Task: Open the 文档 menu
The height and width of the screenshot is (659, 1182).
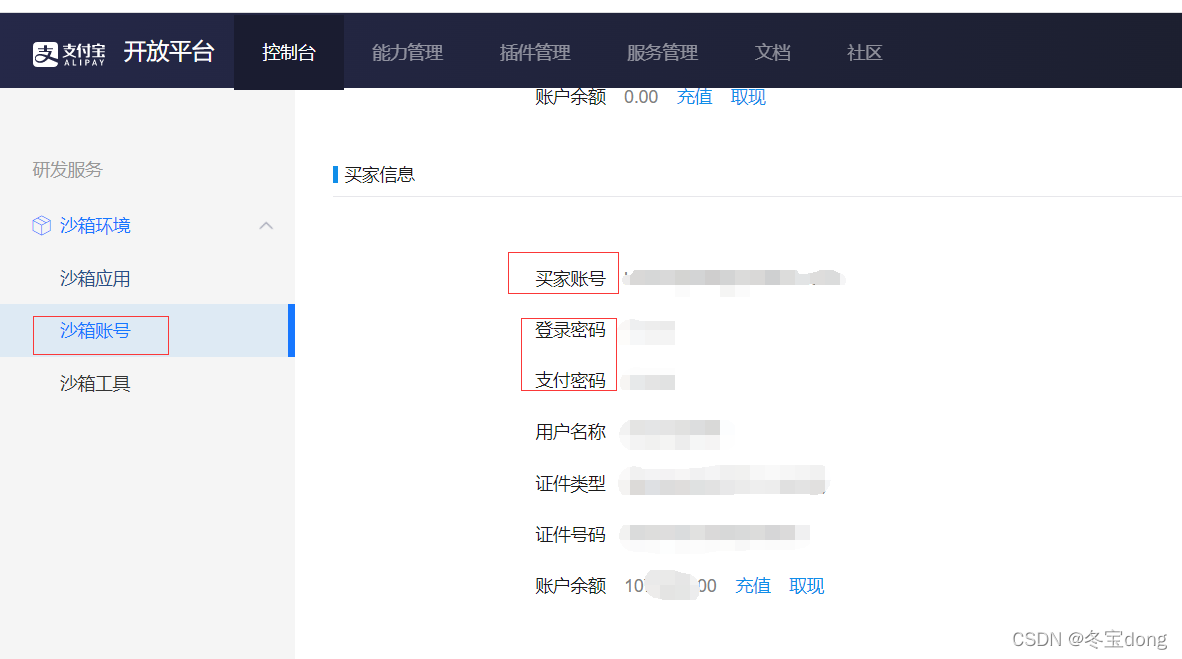Action: 773,53
